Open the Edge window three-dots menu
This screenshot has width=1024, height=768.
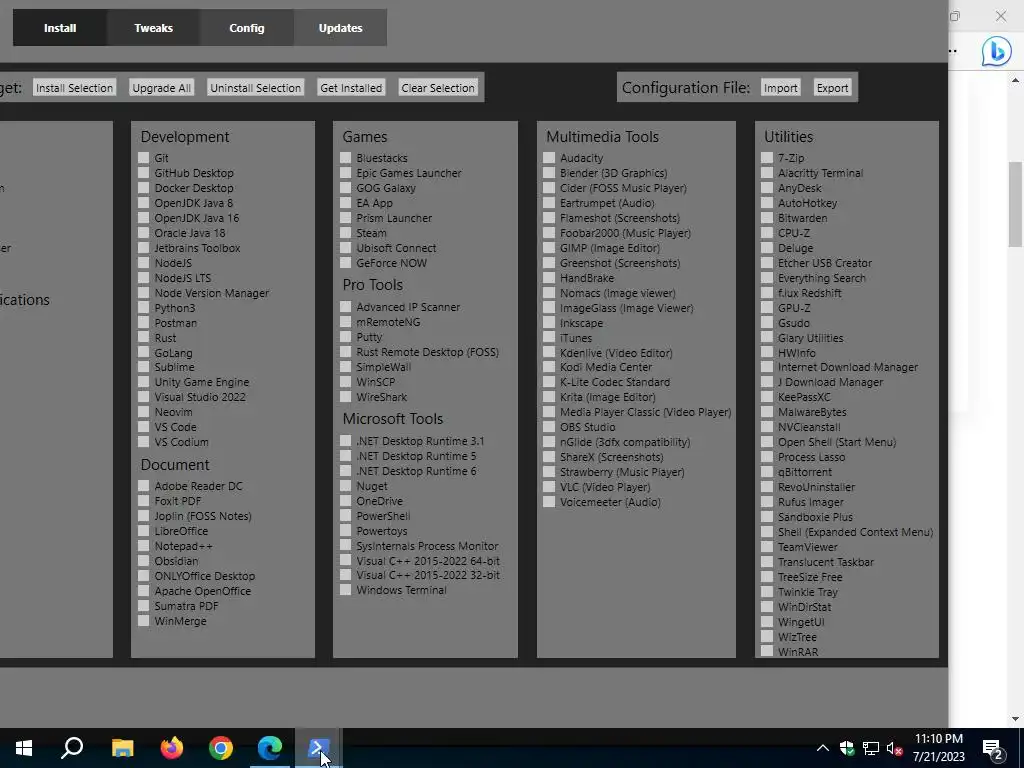(953, 51)
